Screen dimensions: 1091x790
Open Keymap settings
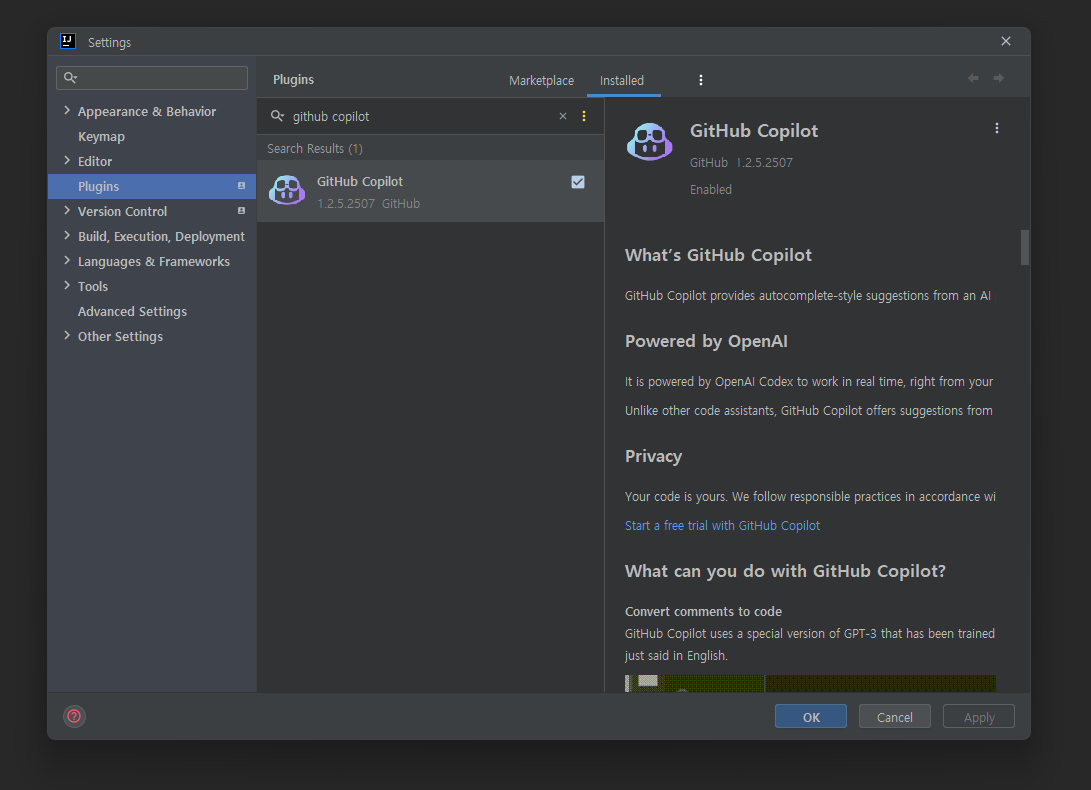click(x=102, y=136)
